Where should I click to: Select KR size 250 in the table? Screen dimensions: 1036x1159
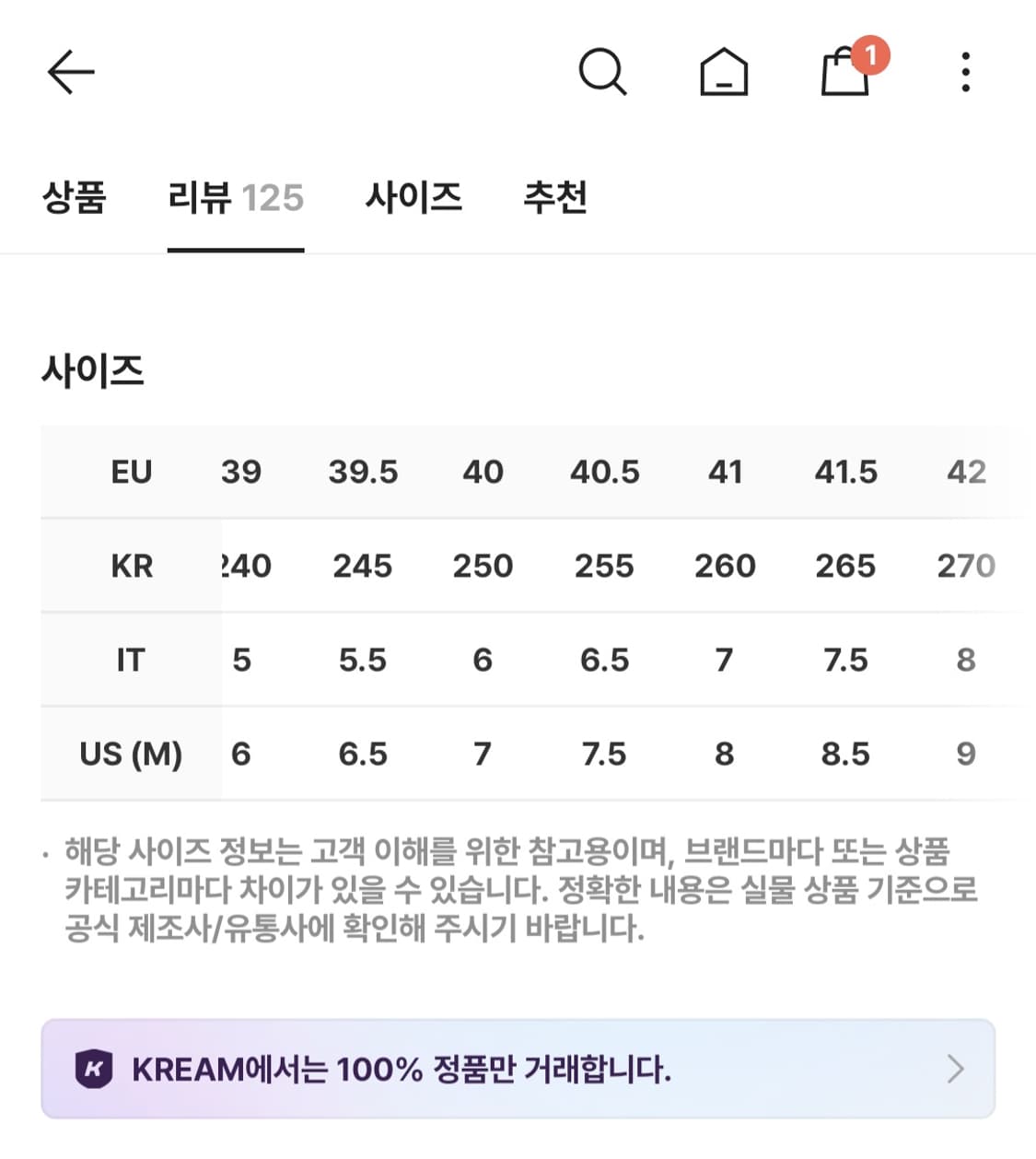pos(483,566)
